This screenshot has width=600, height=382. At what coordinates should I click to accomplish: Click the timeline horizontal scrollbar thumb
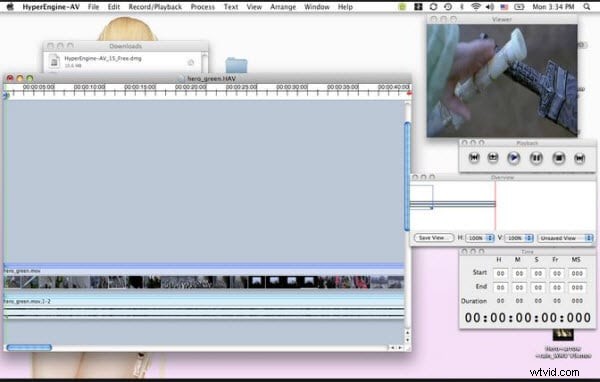pos(29,348)
